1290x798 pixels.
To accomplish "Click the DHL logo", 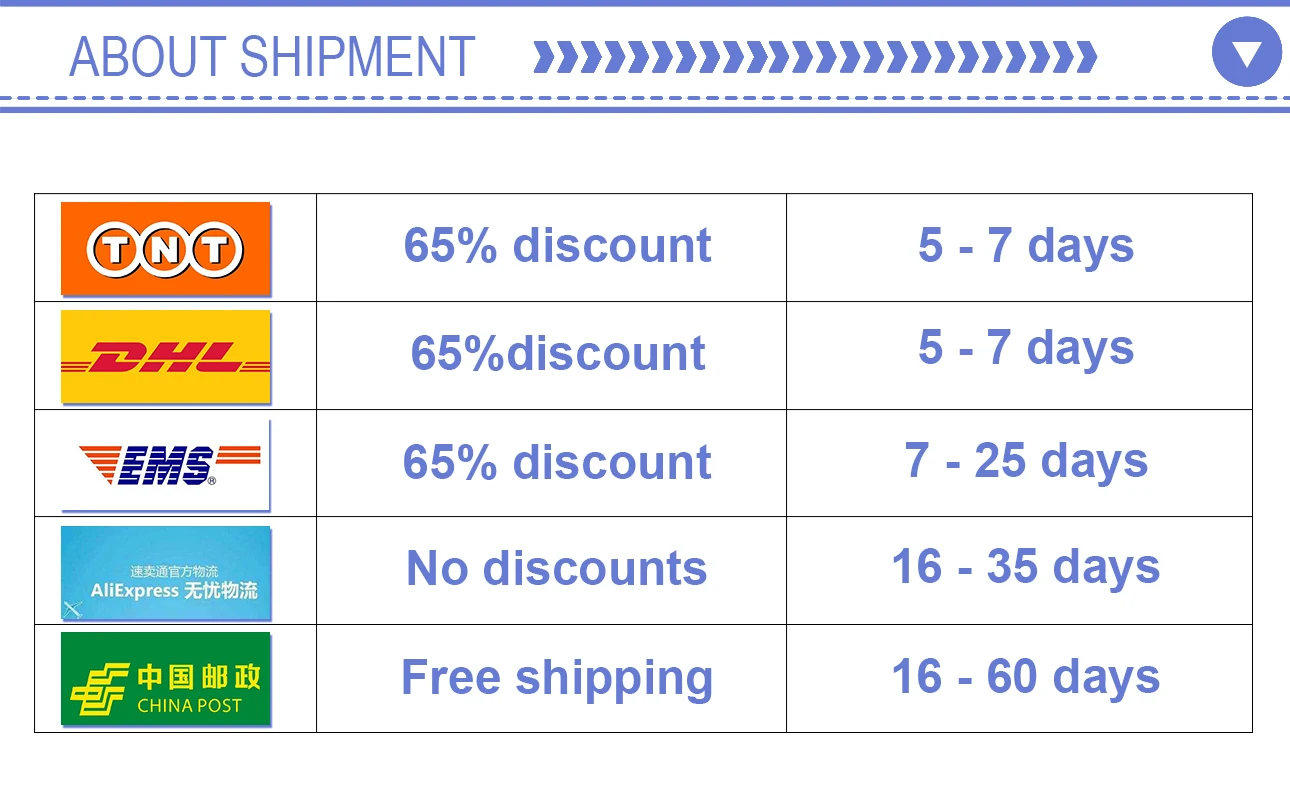I will (166, 357).
